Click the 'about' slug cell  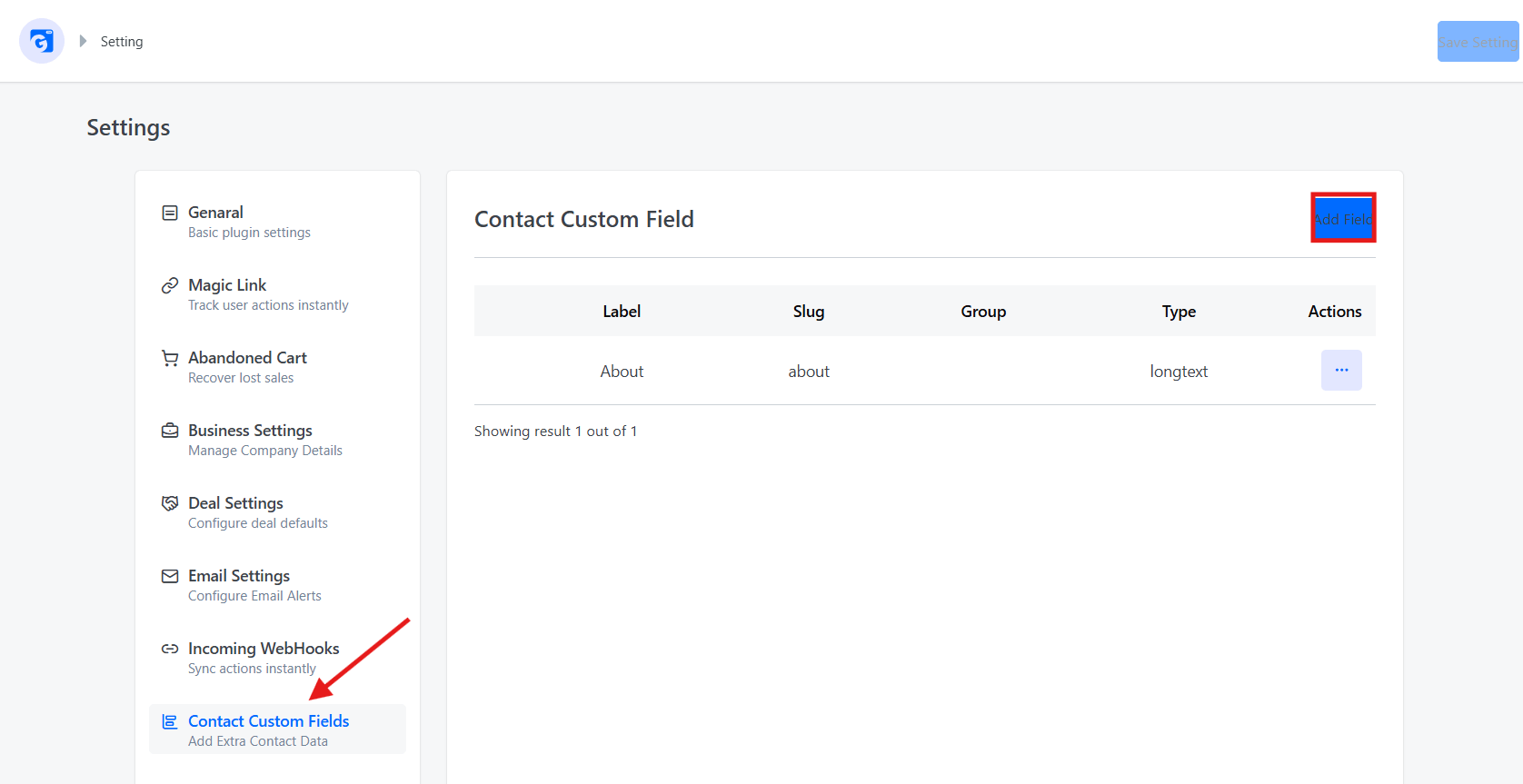(809, 372)
